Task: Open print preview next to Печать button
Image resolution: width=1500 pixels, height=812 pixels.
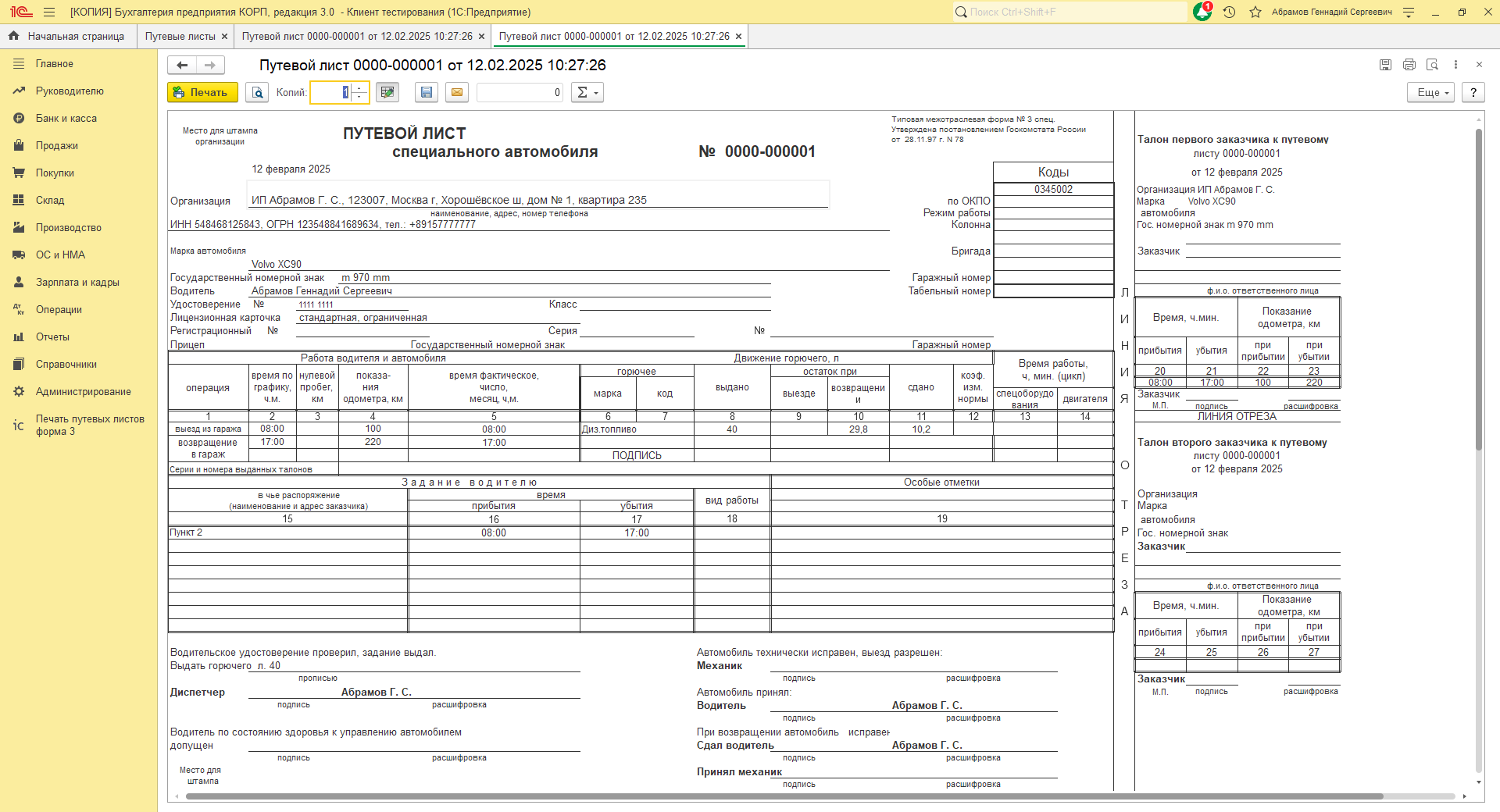Action: tap(257, 93)
